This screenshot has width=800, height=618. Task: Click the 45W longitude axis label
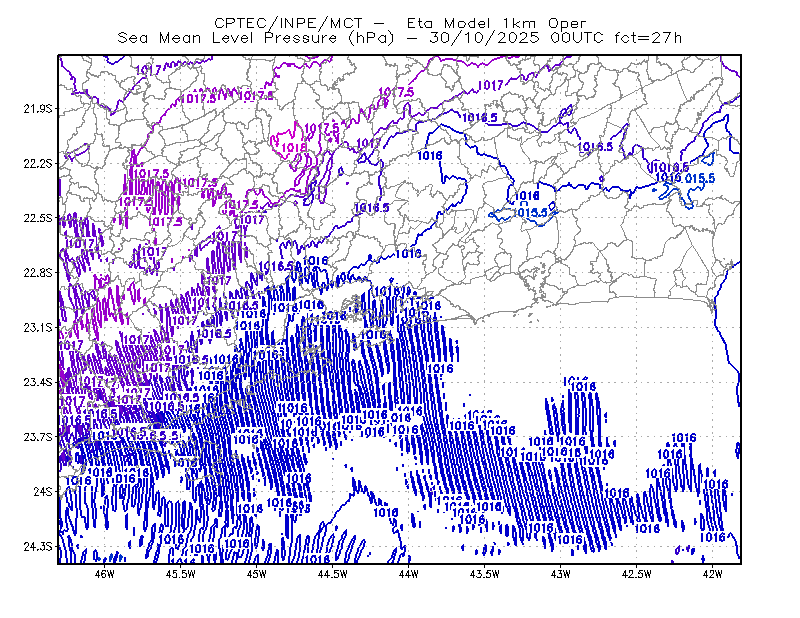257,574
